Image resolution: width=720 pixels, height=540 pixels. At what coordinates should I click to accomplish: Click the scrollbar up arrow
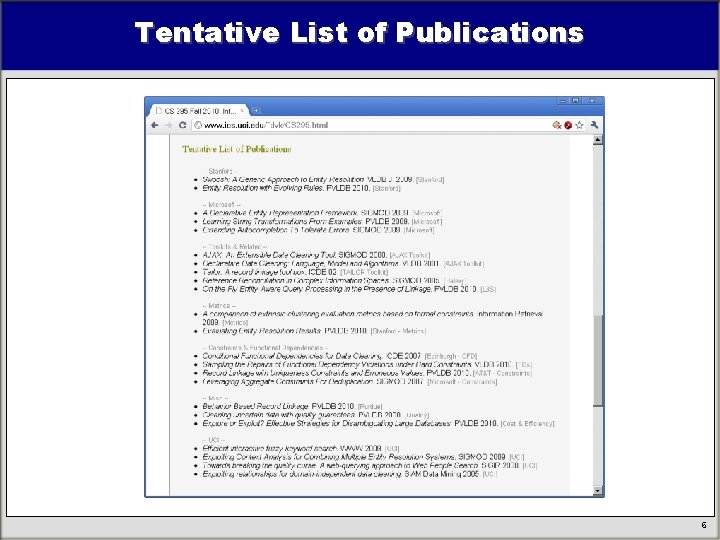[597, 140]
